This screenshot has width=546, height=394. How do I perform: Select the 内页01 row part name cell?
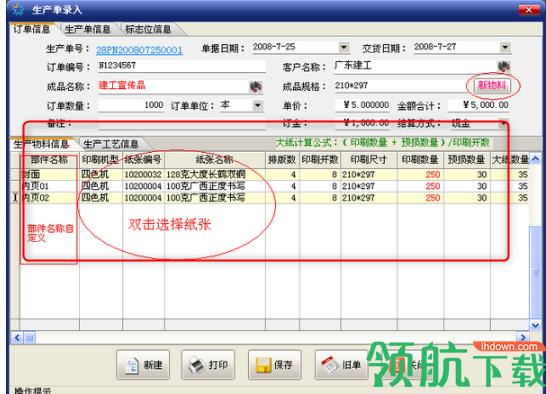49,186
